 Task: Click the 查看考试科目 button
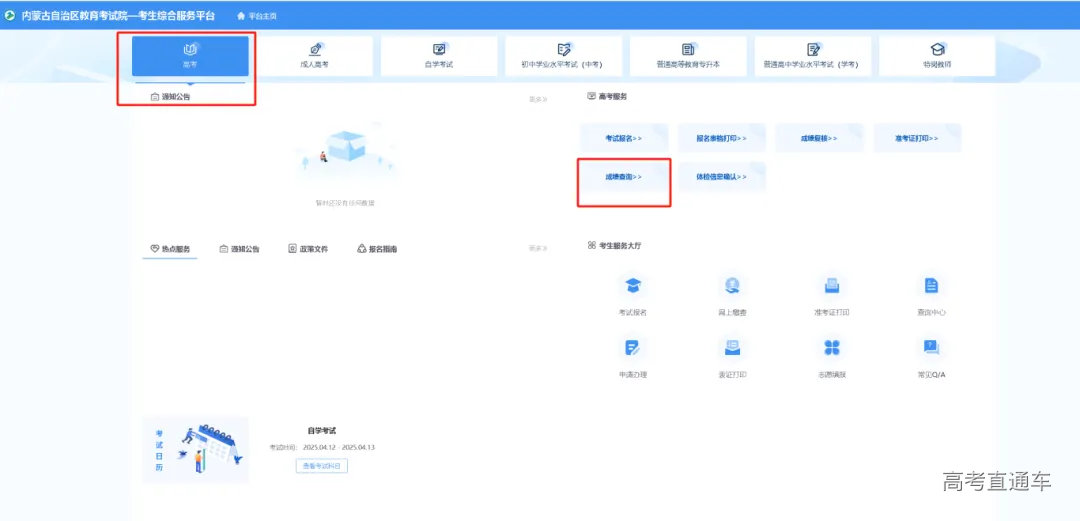(322, 466)
